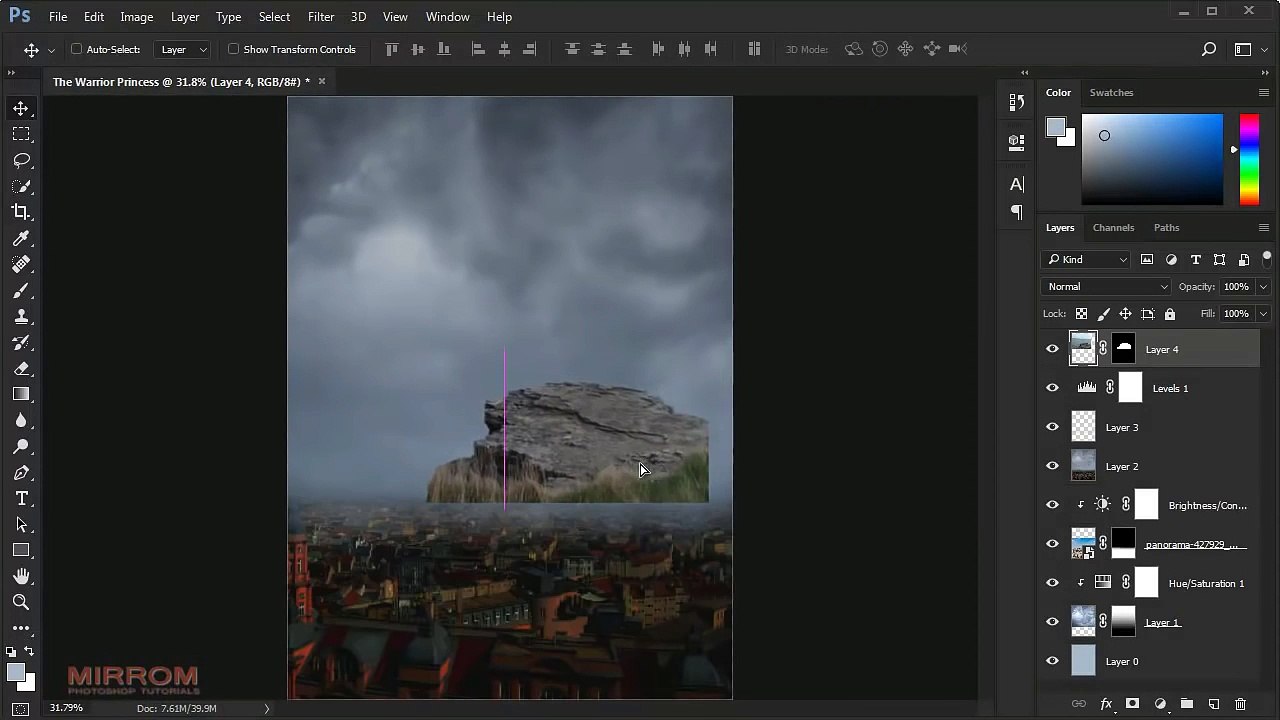Open the Filter menu
The height and width of the screenshot is (720, 1280).
click(x=321, y=17)
